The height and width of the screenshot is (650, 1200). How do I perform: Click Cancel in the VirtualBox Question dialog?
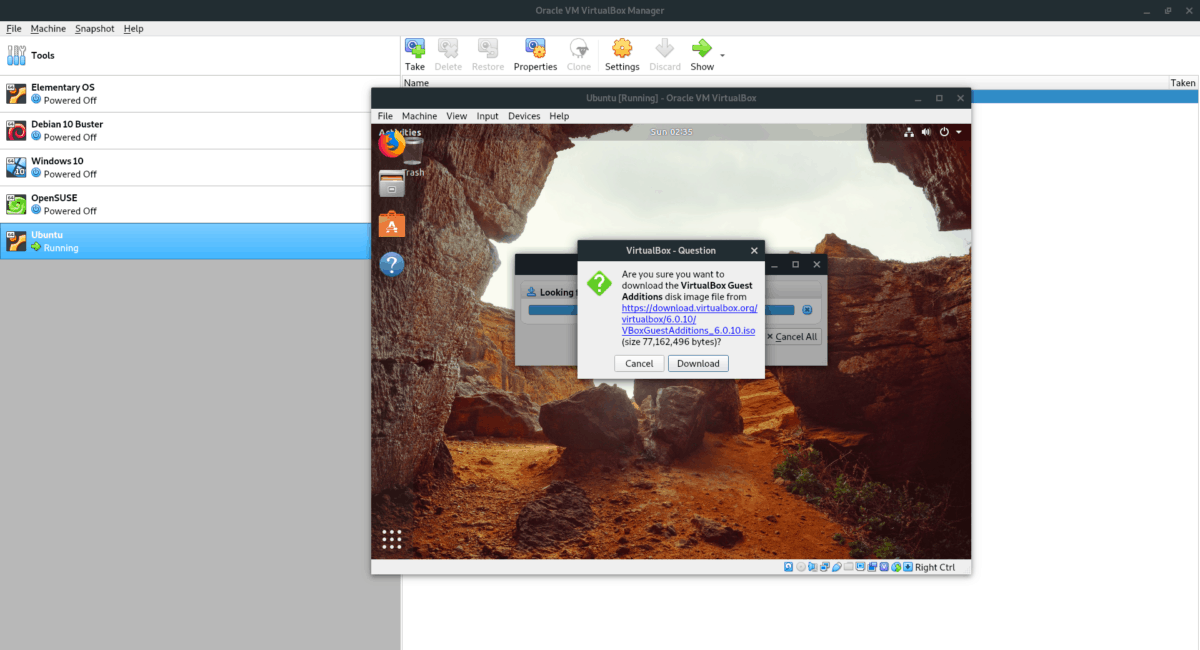click(x=639, y=364)
